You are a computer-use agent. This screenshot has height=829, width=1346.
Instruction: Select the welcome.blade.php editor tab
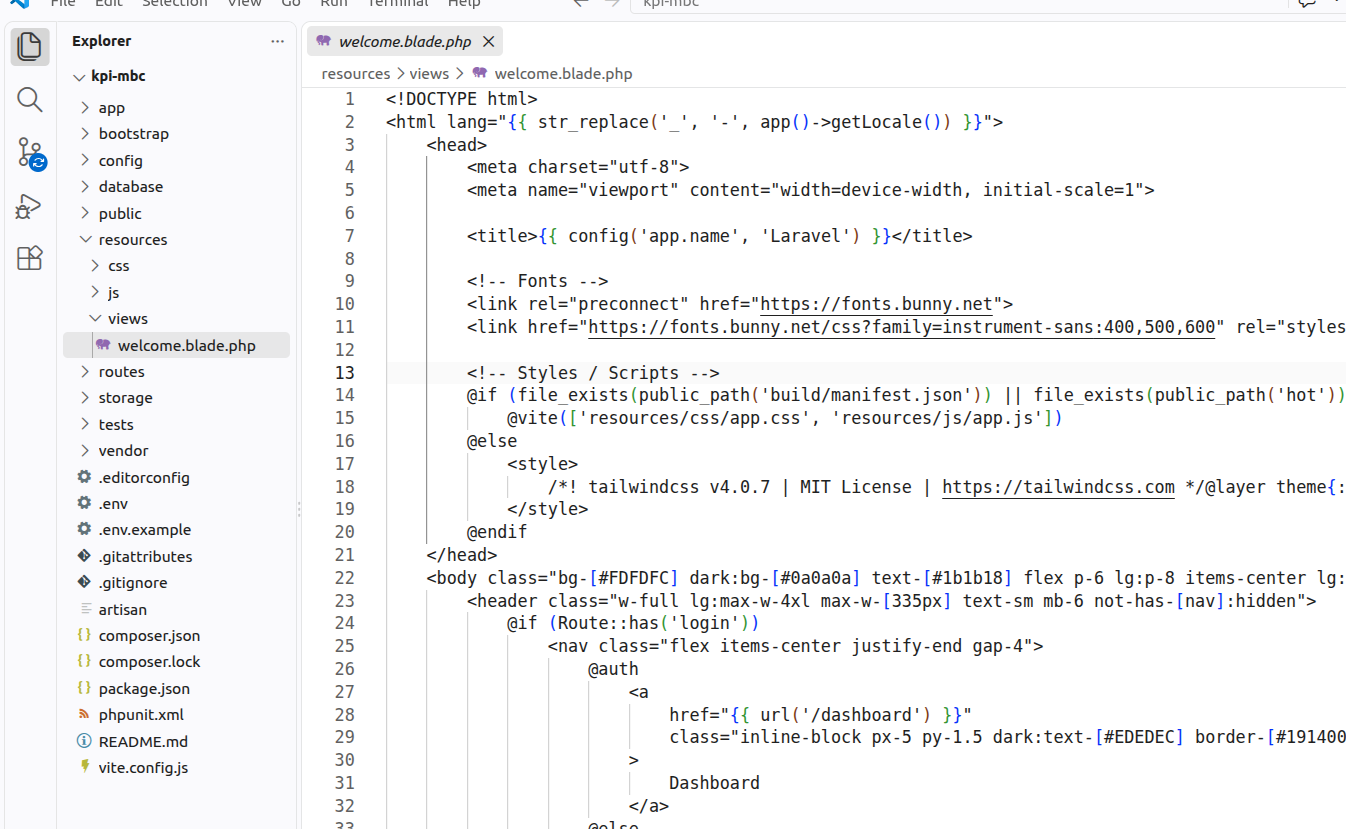tap(405, 42)
